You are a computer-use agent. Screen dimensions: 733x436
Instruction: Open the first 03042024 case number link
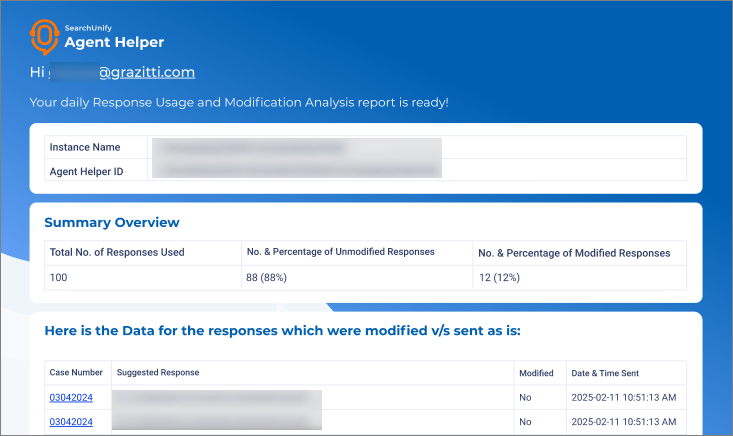pos(71,397)
